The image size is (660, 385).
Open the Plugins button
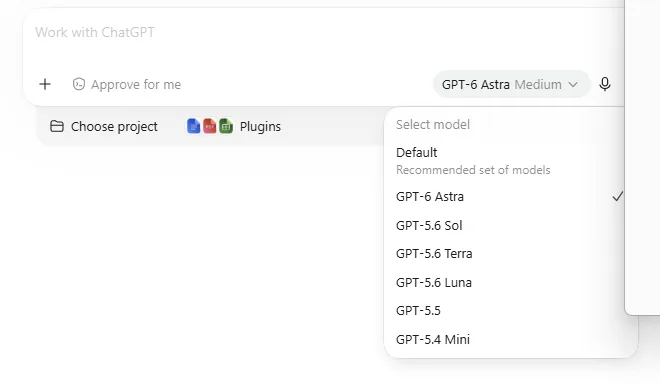coord(234,126)
